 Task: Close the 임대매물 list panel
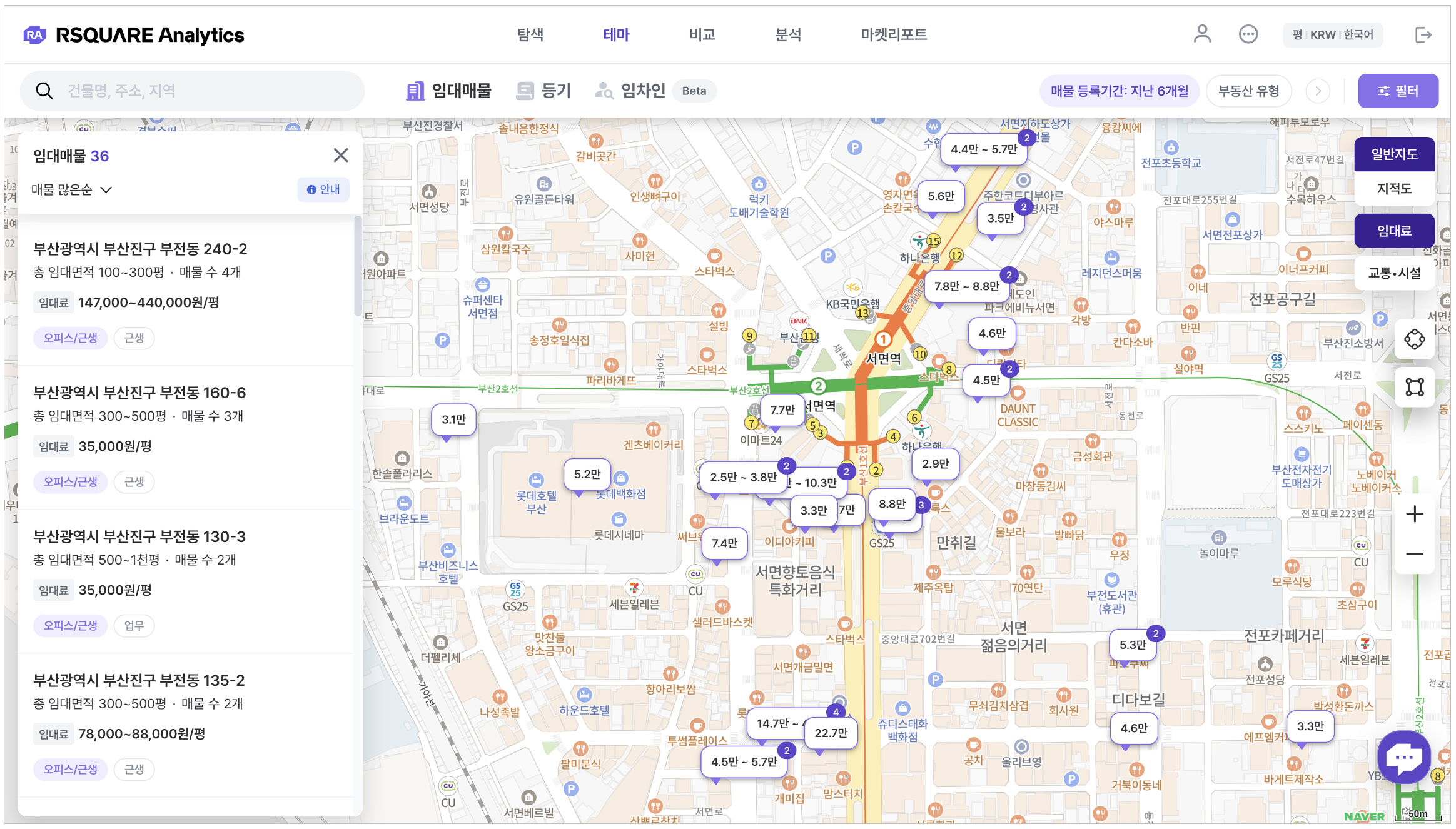click(340, 155)
